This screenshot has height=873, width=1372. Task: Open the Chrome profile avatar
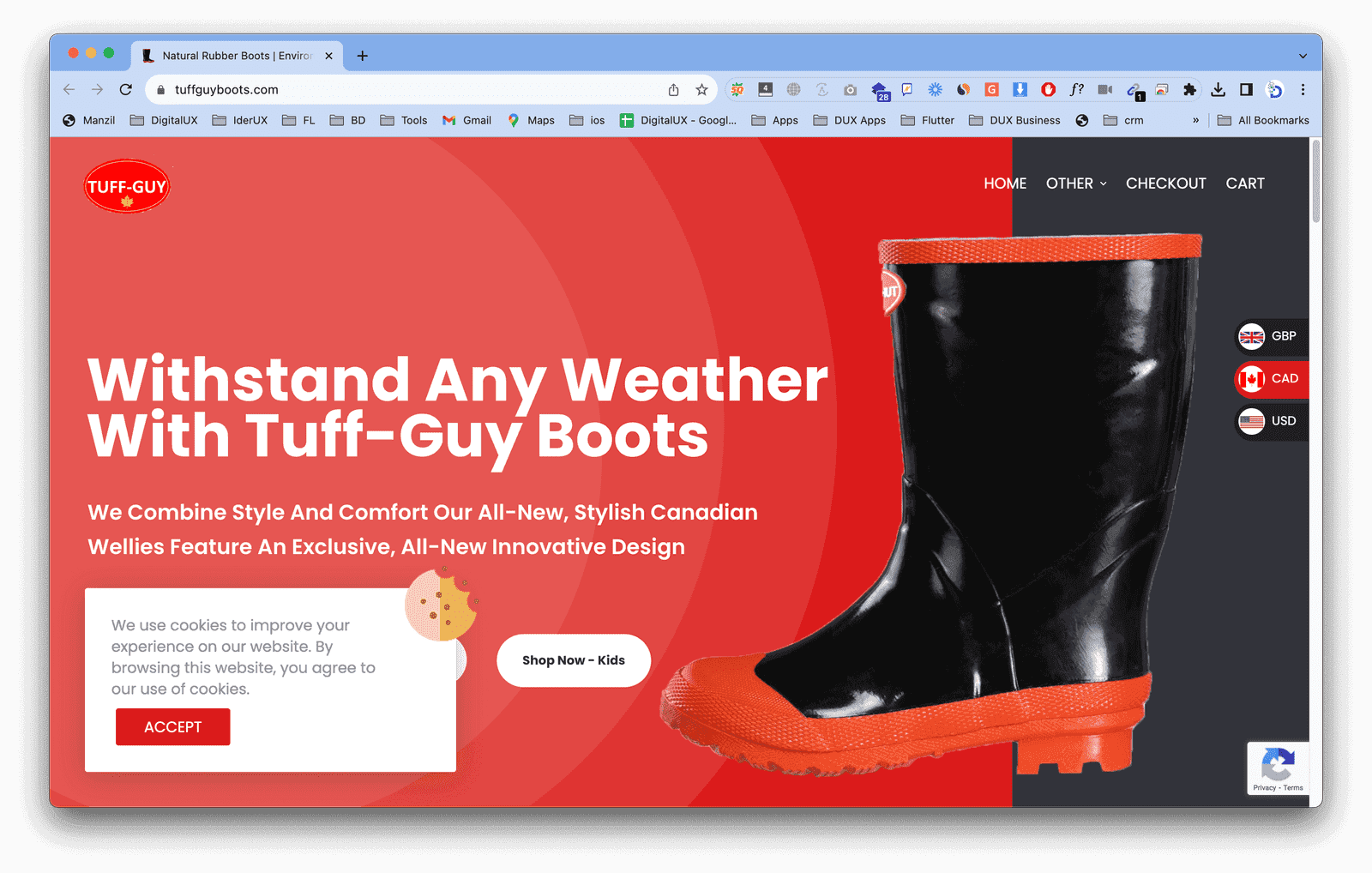coord(1275,89)
